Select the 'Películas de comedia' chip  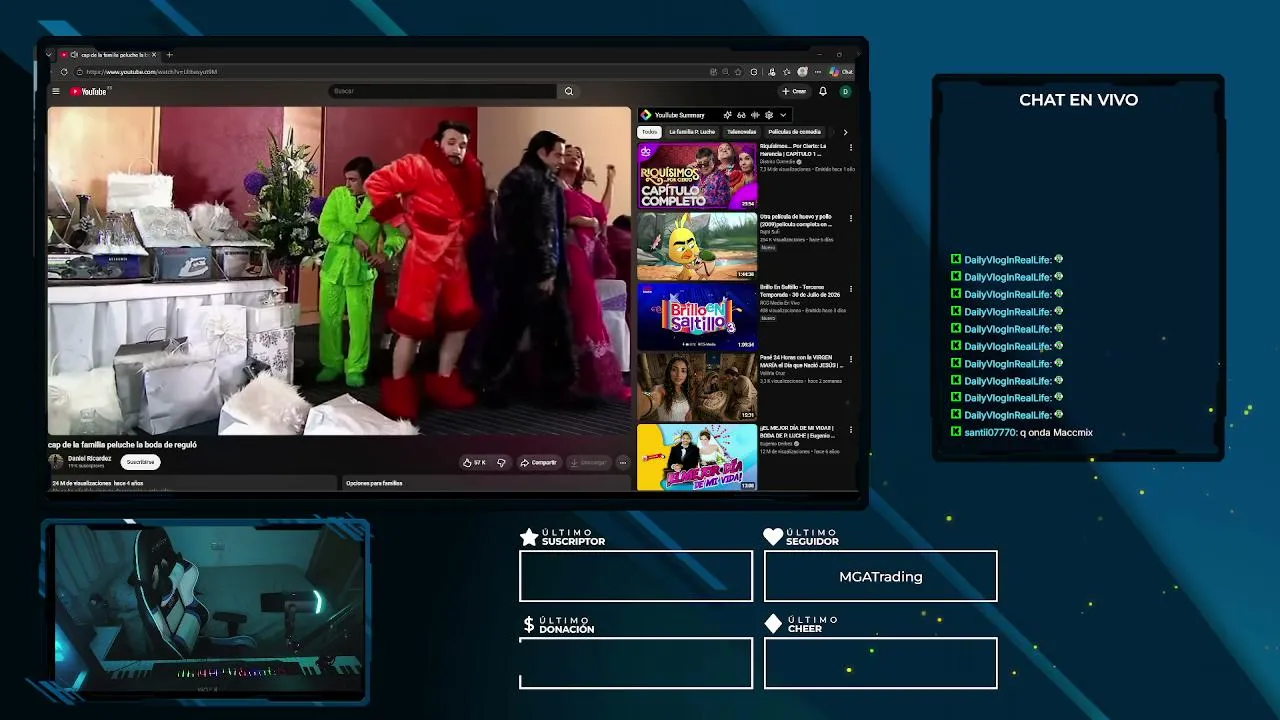click(795, 132)
